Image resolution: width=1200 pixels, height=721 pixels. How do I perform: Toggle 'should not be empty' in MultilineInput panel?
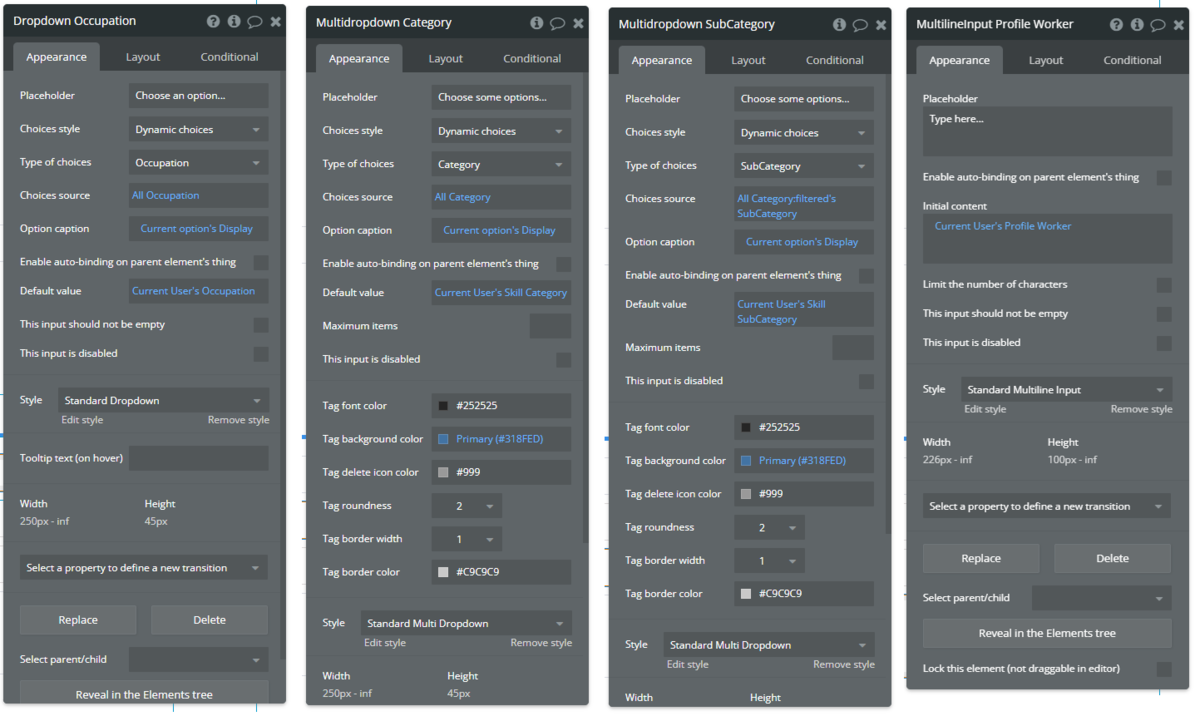[x=1164, y=314]
